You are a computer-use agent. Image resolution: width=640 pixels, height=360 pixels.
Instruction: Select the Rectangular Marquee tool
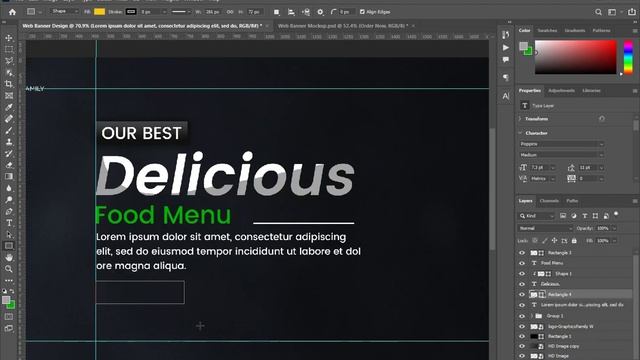coord(9,49)
